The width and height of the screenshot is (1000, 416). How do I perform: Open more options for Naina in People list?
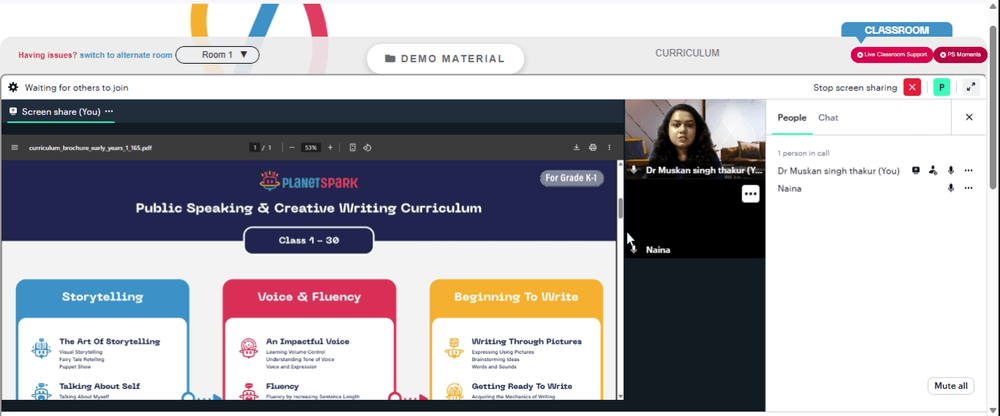coord(969,188)
